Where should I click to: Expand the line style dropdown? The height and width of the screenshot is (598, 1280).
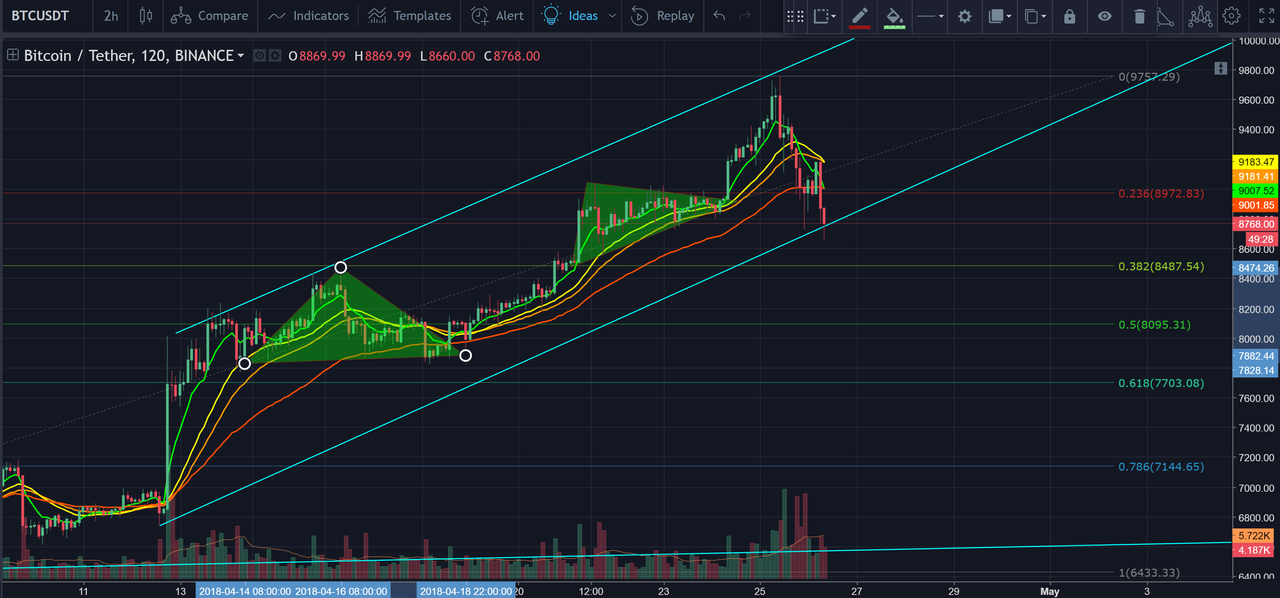pyautogui.click(x=931, y=16)
